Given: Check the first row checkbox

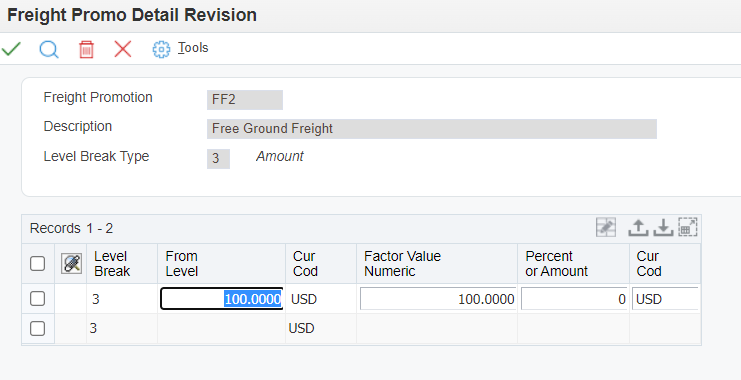Looking at the screenshot, I should click(37, 299).
